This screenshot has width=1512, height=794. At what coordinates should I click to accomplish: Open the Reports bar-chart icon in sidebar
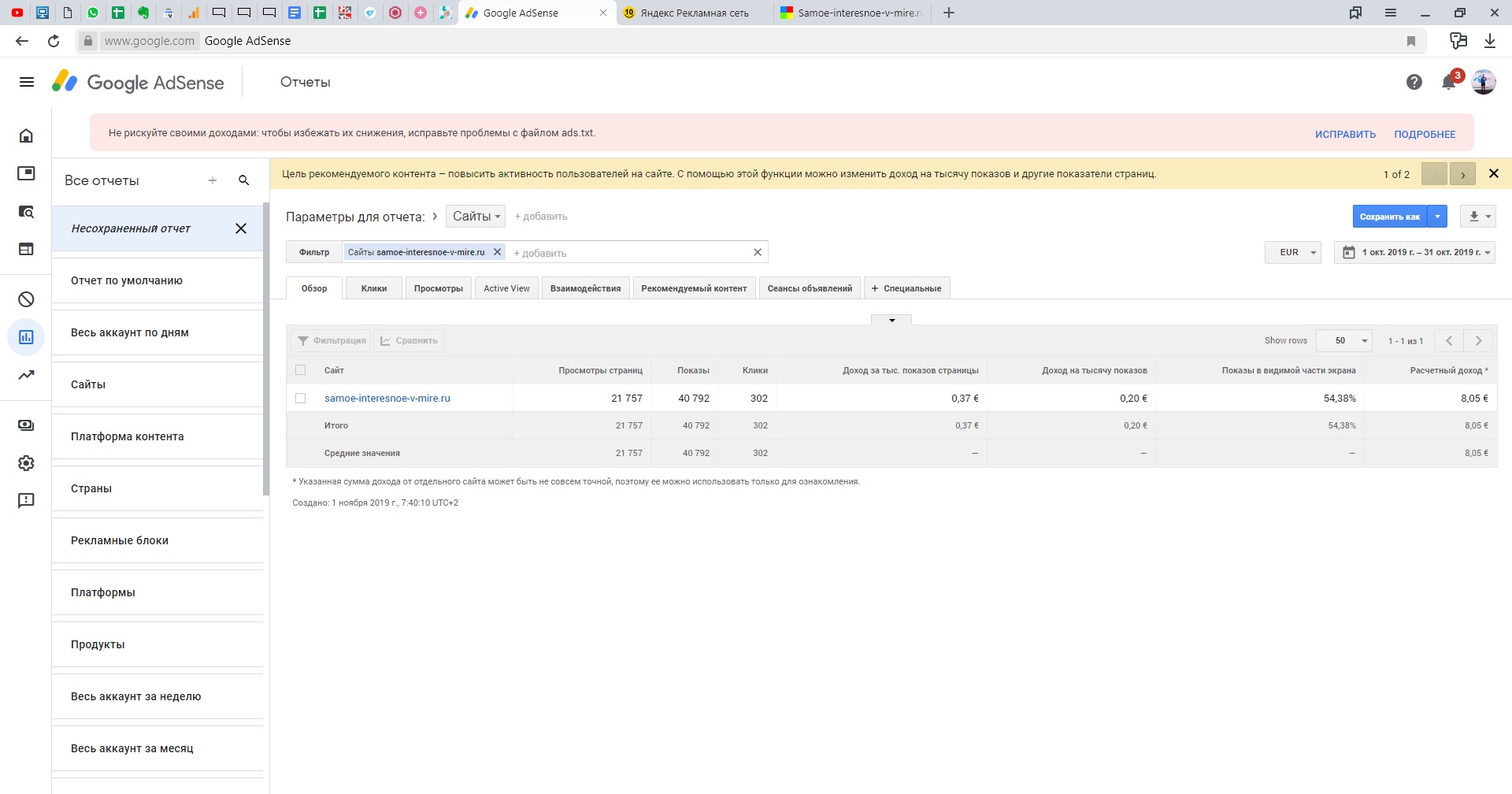click(26, 337)
